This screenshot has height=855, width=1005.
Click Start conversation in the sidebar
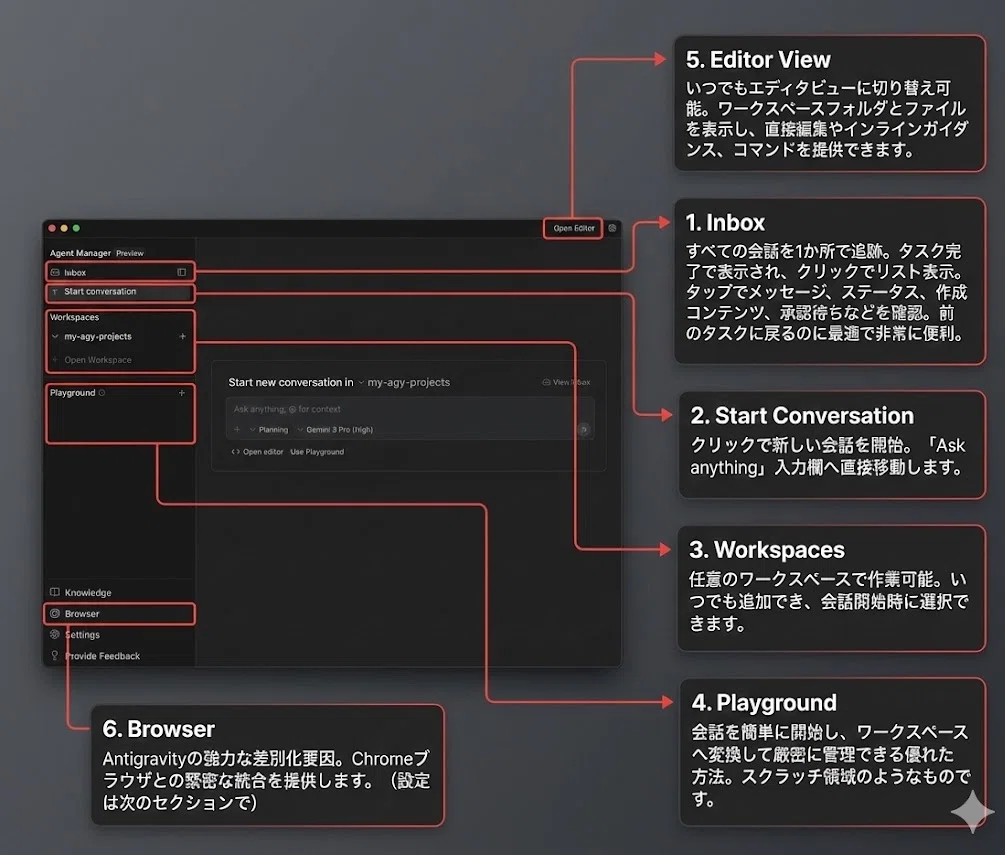pos(120,292)
